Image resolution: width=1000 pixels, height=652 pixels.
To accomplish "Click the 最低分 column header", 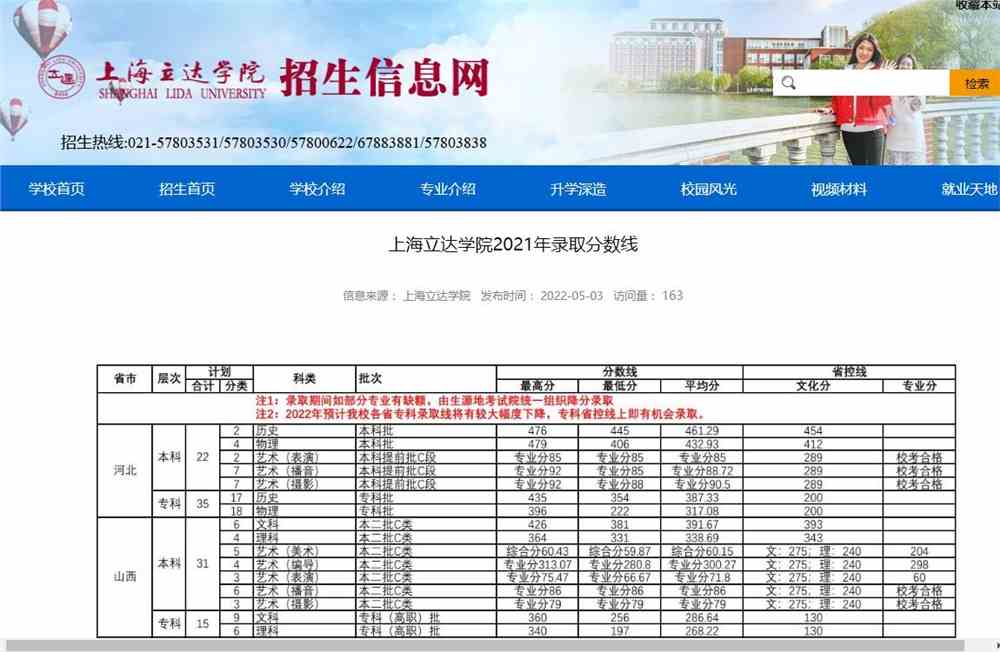I will (x=619, y=386).
